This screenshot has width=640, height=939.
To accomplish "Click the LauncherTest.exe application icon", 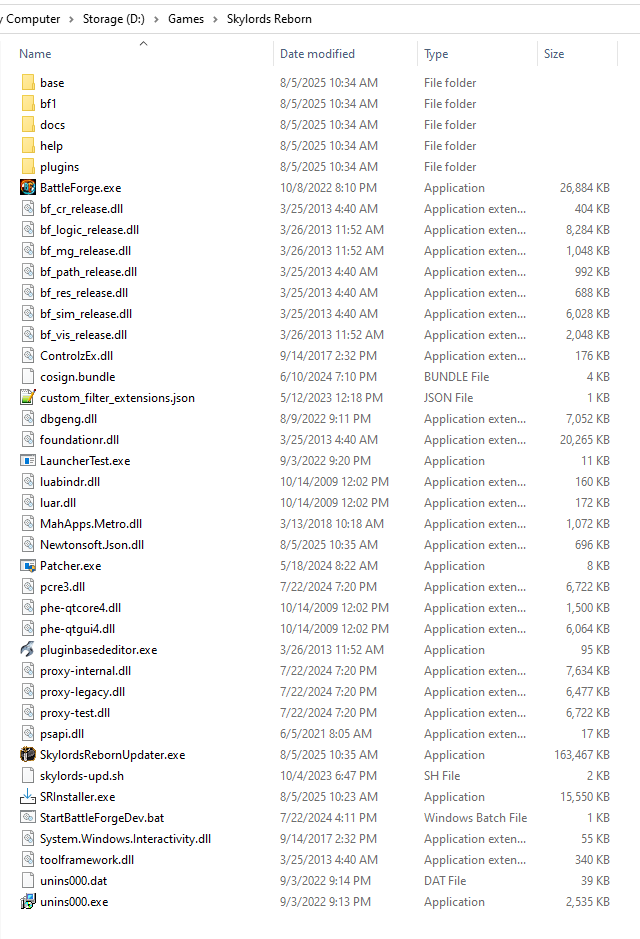I will coord(28,461).
